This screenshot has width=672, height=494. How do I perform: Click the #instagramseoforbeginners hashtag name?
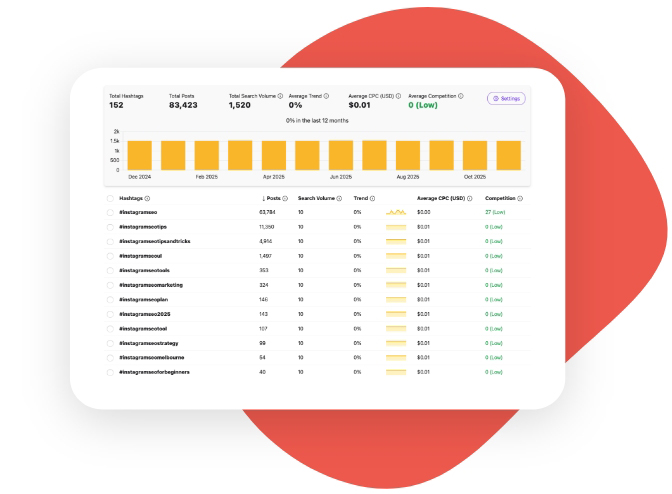coord(154,372)
